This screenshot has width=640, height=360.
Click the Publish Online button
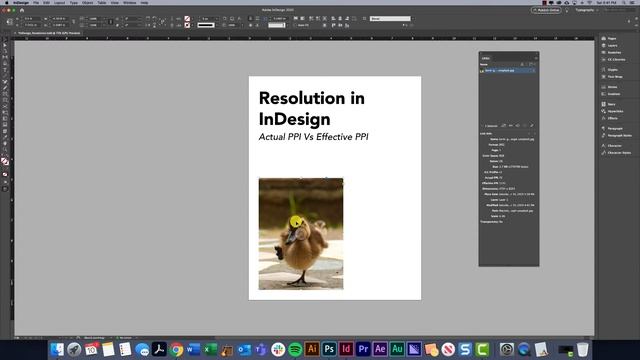click(x=546, y=10)
